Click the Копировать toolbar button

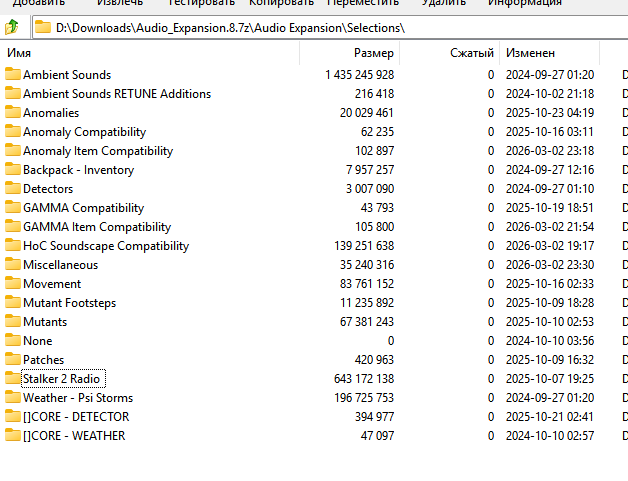(281, 3)
